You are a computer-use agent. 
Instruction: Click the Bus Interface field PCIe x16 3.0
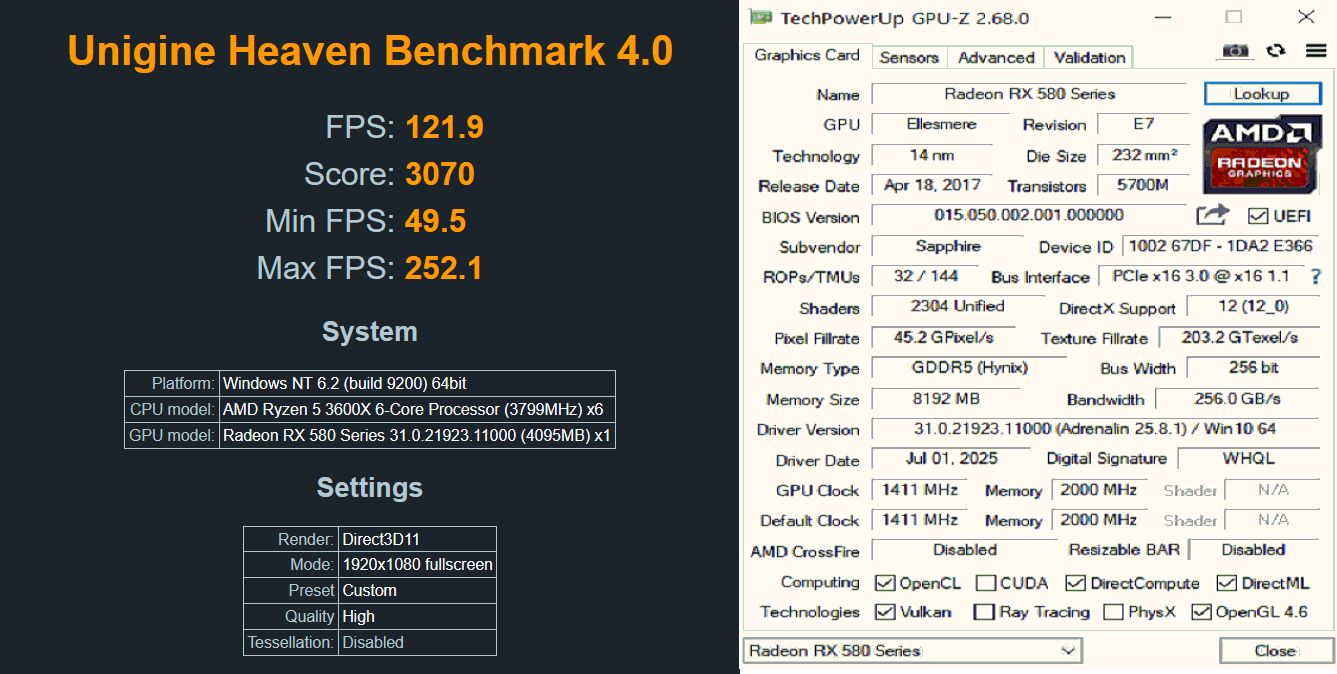click(x=1201, y=276)
